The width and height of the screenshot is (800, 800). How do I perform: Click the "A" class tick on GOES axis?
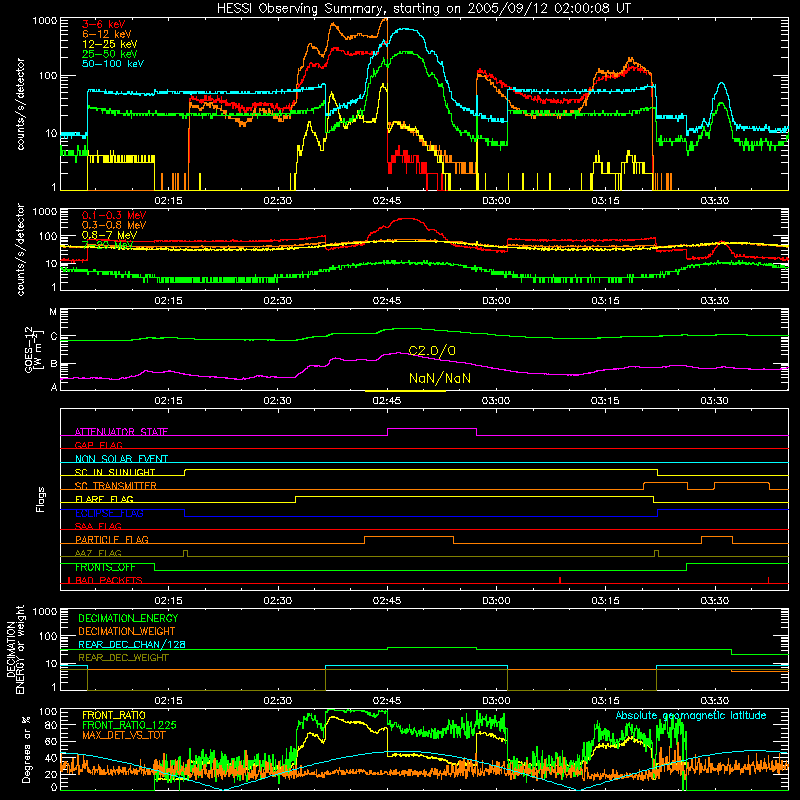pyautogui.click(x=54, y=387)
